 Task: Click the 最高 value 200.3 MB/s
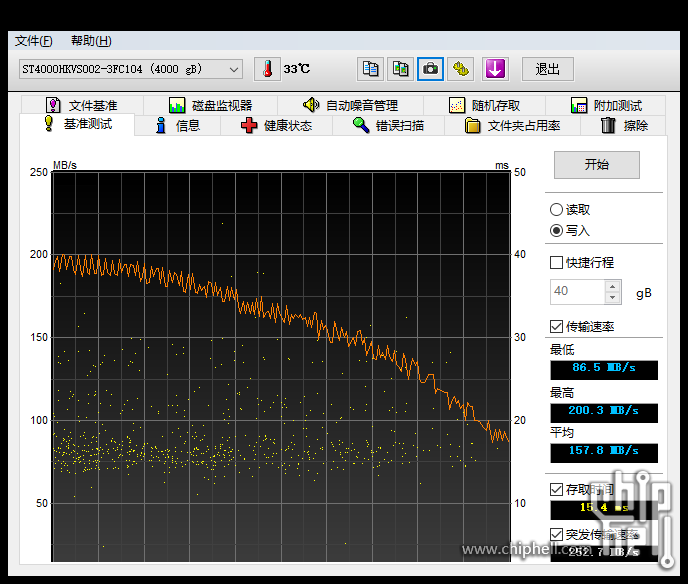click(604, 413)
